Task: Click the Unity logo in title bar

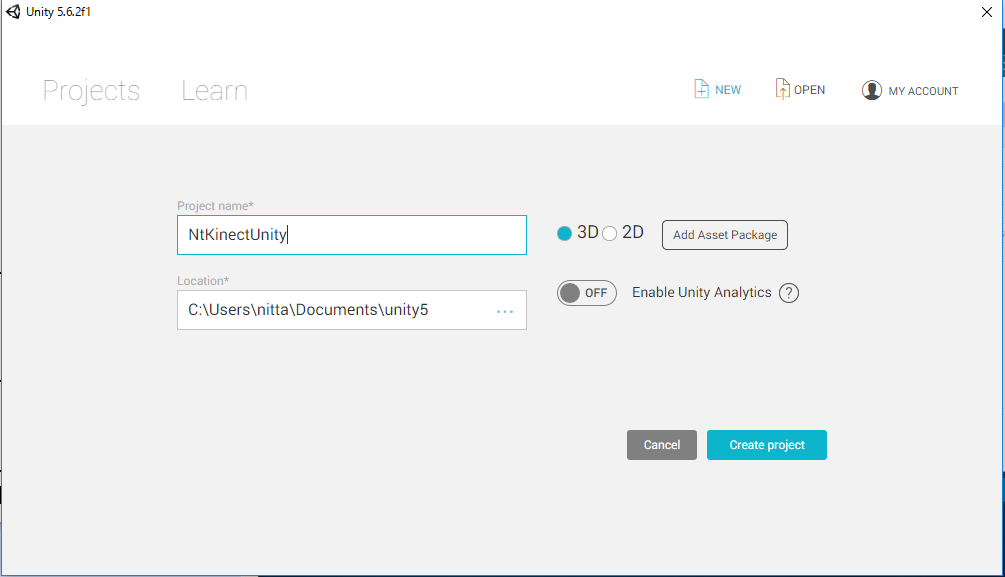Action: click(13, 11)
